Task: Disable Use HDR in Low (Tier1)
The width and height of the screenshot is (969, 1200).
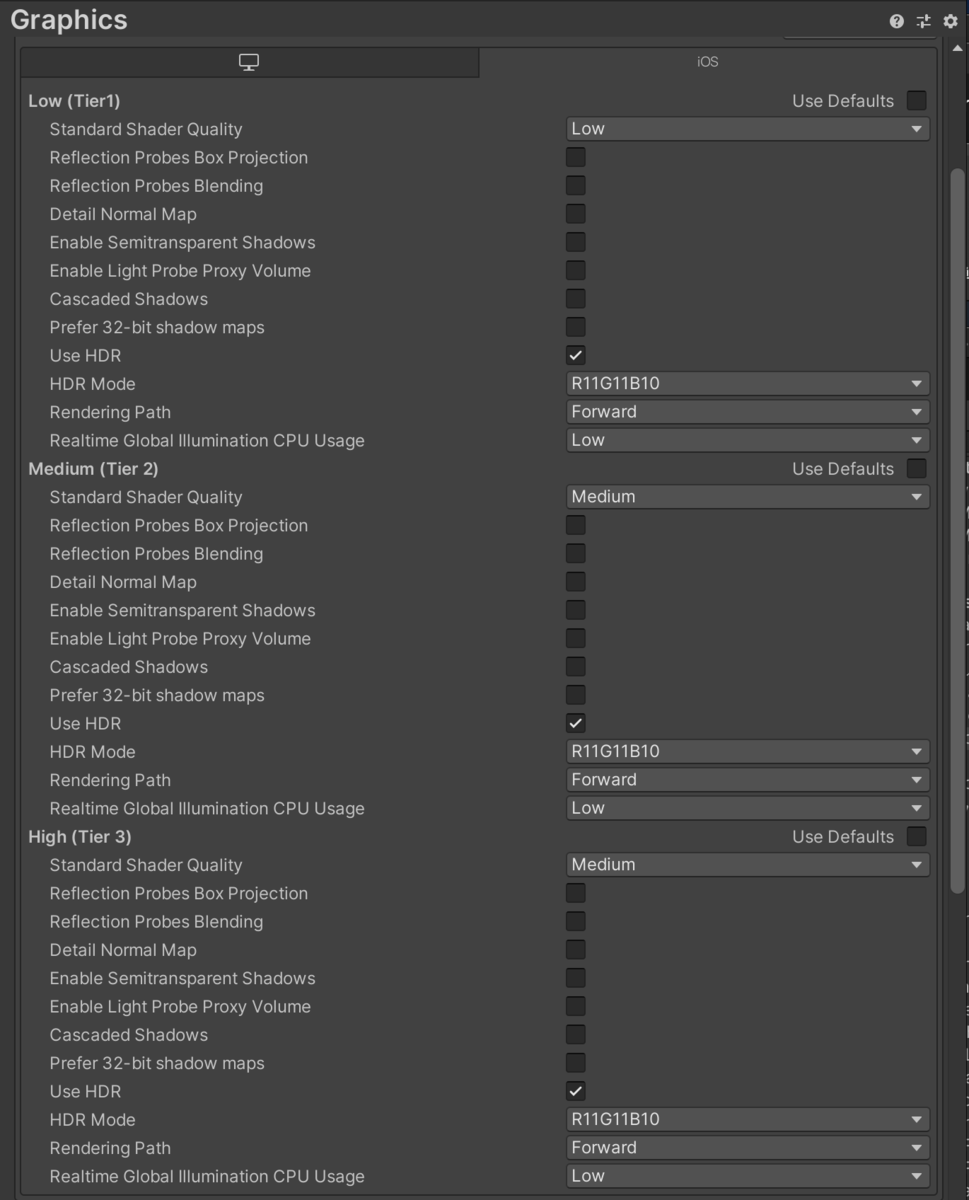Action: tap(575, 355)
